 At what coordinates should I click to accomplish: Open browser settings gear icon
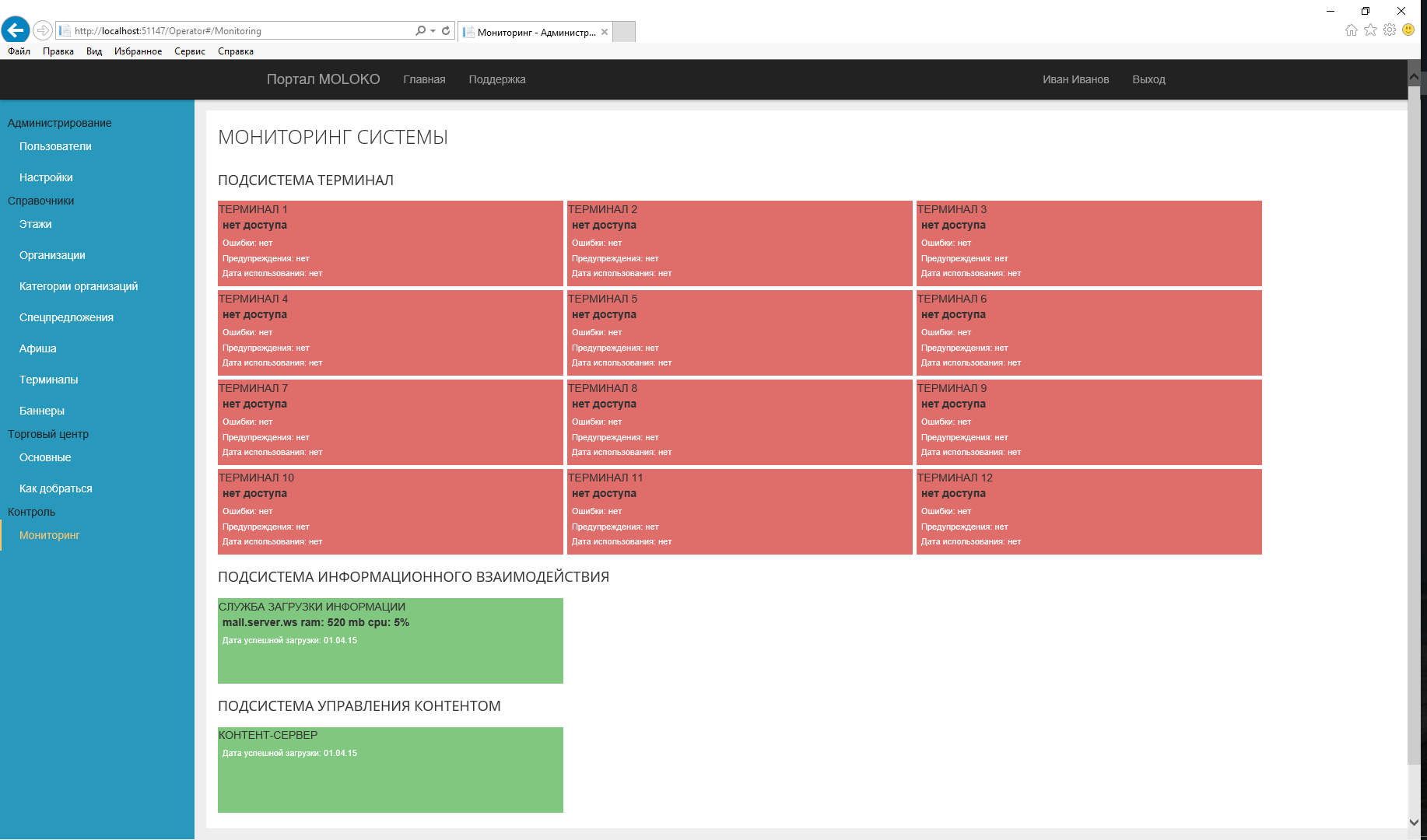coord(1390,30)
